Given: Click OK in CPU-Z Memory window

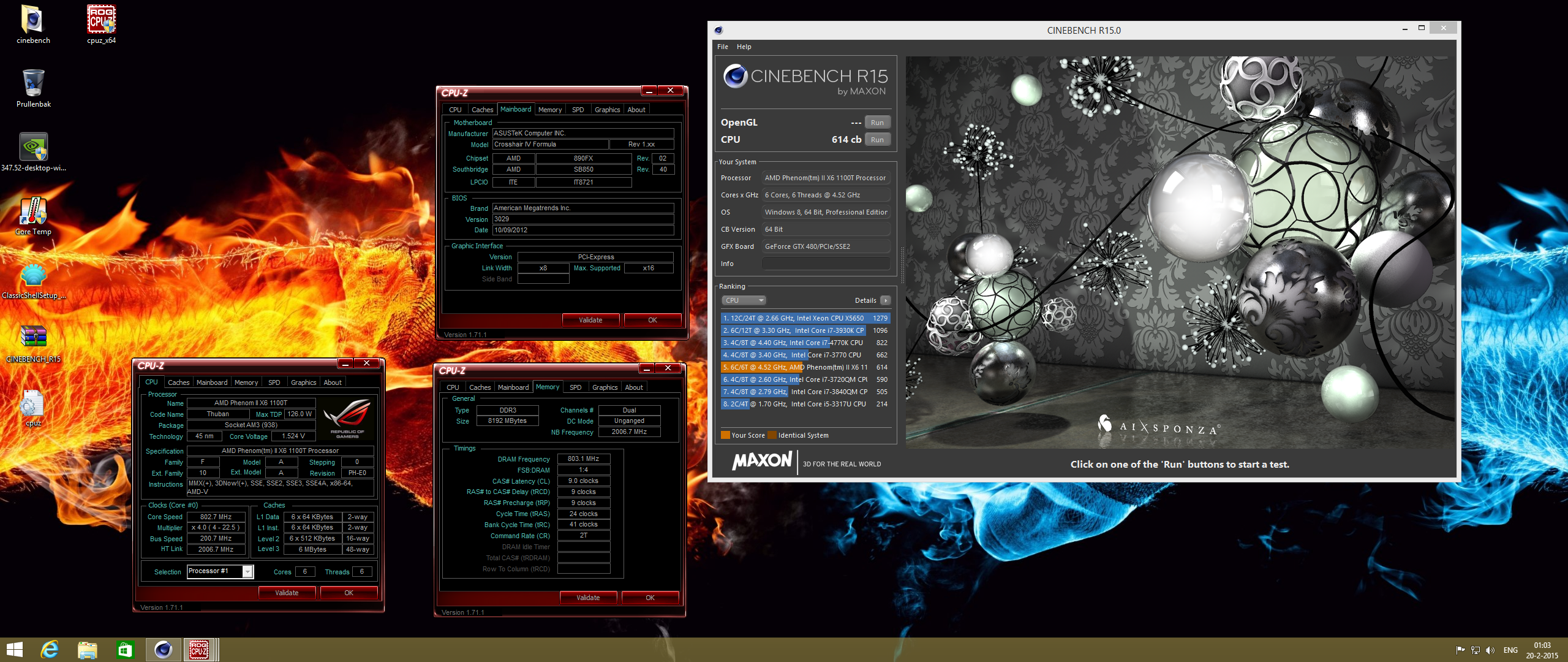Looking at the screenshot, I should (650, 598).
